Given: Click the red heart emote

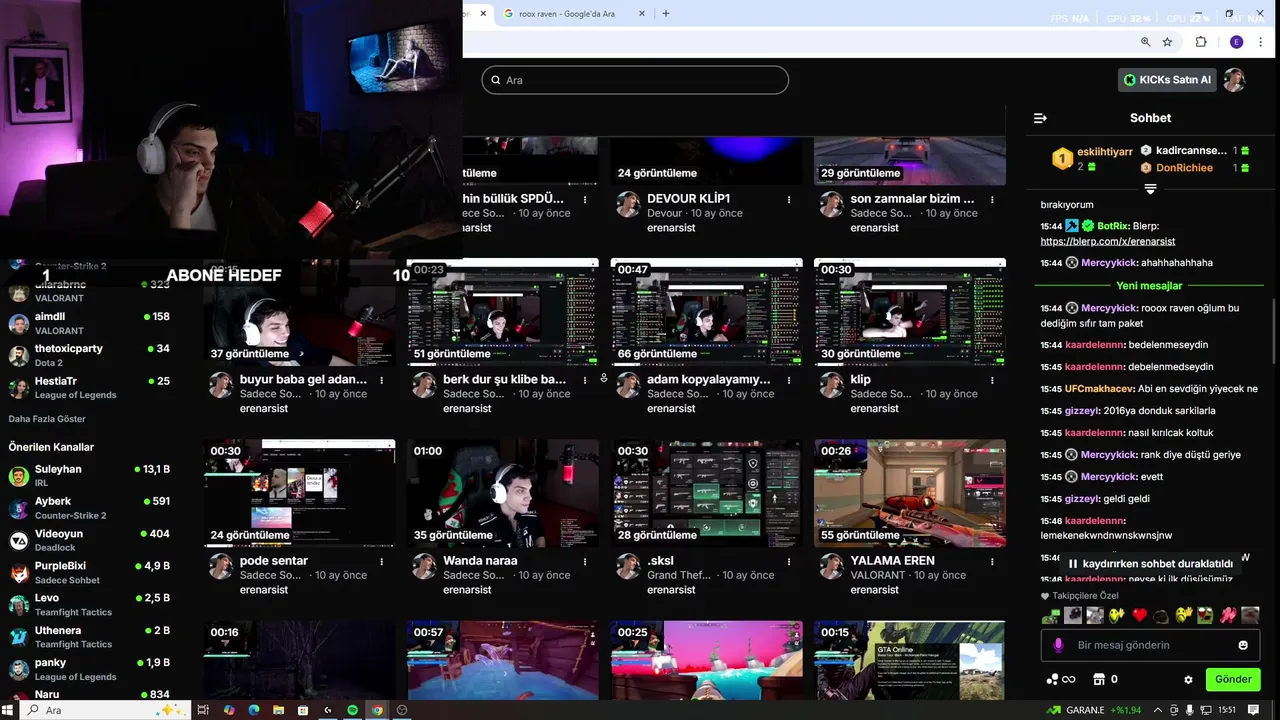Looking at the screenshot, I should coord(1139,615).
